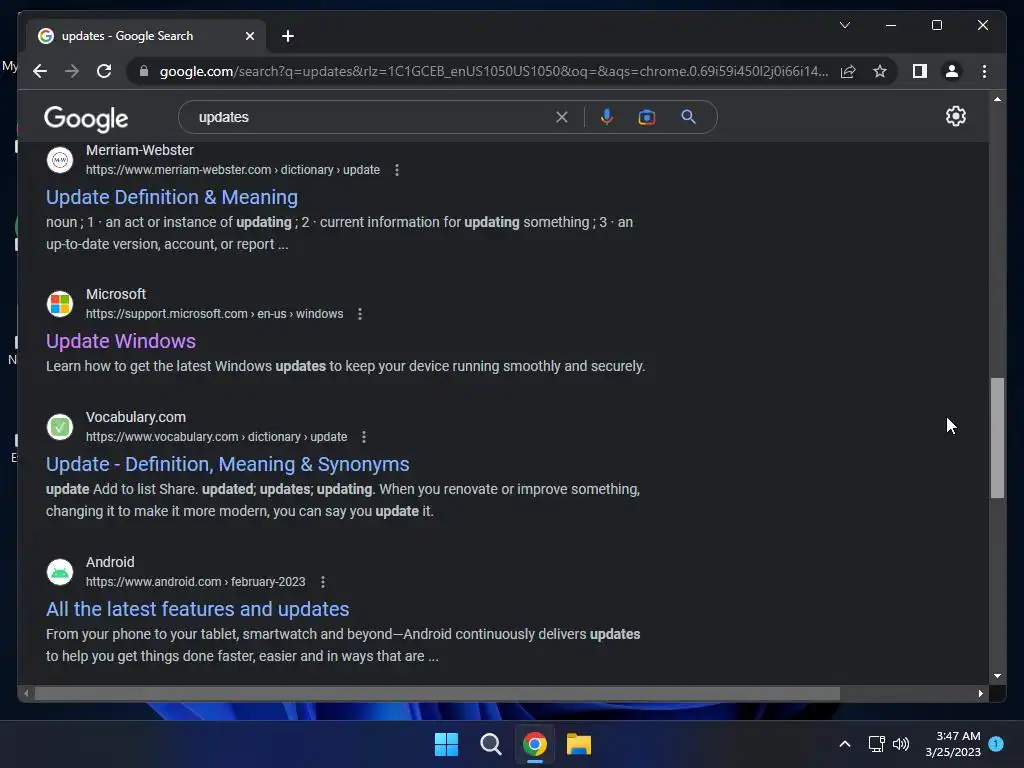
Task: Search by image with camera icon
Action: coord(647,117)
